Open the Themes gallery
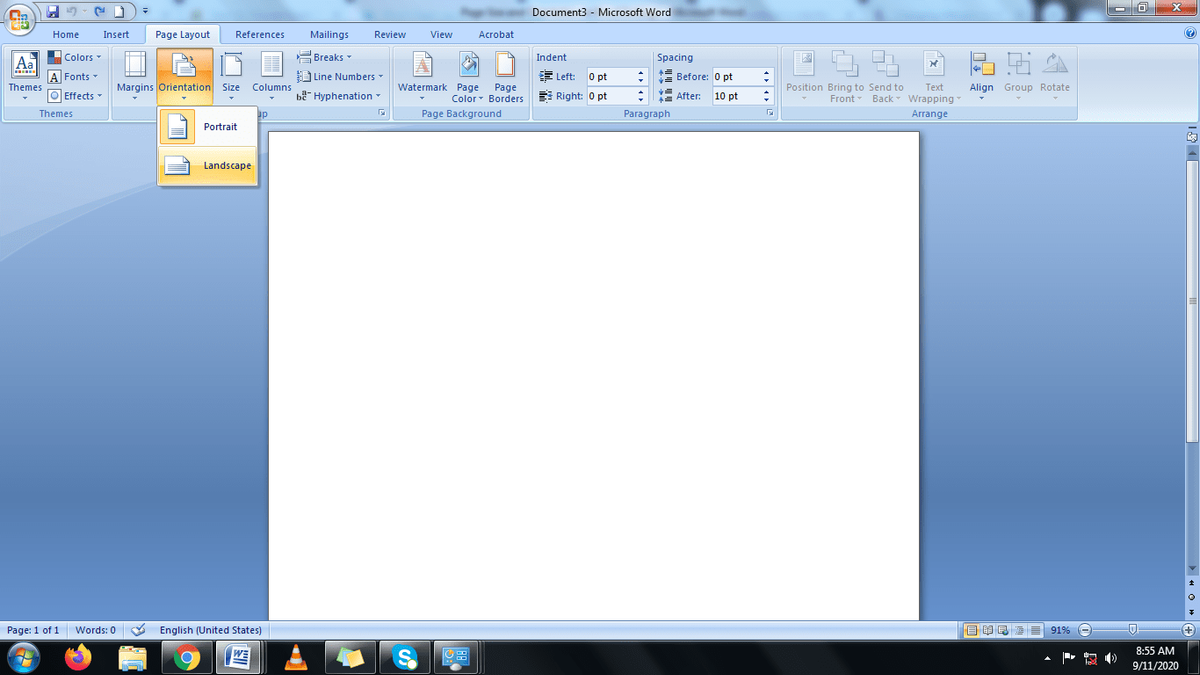Viewport: 1200px width, 675px height. point(25,76)
